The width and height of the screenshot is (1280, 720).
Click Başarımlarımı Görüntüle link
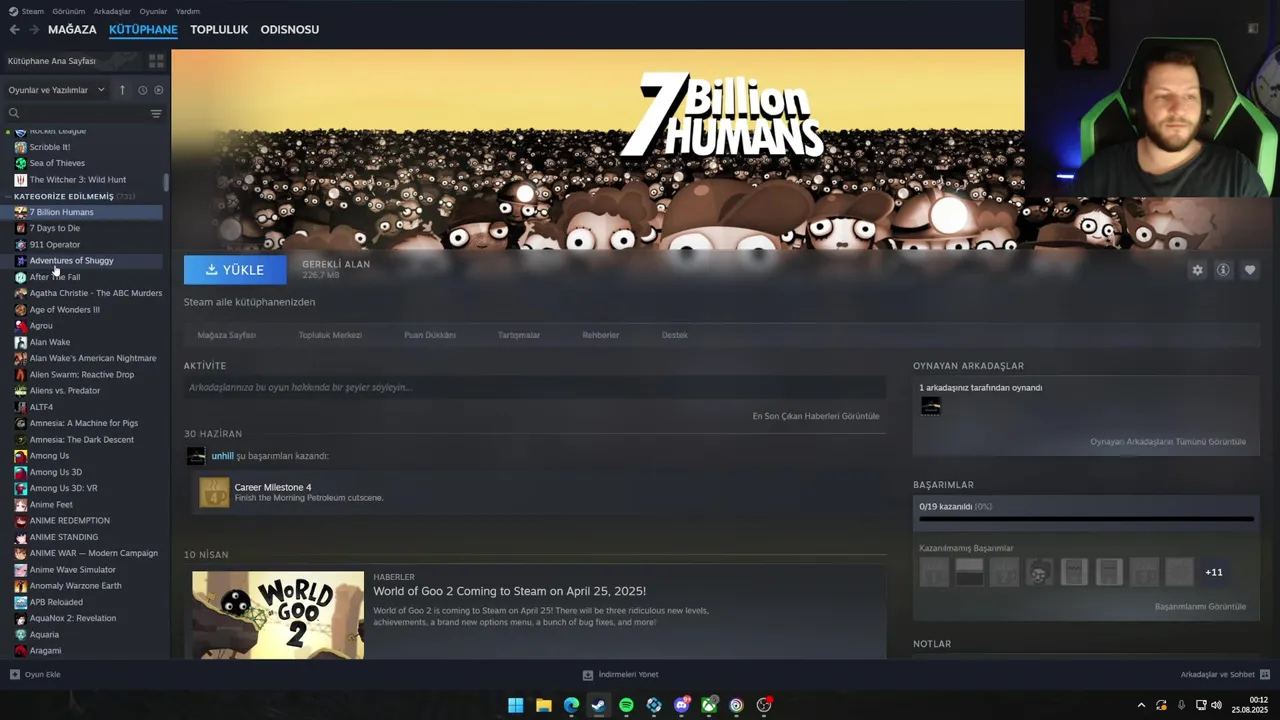(1200, 607)
